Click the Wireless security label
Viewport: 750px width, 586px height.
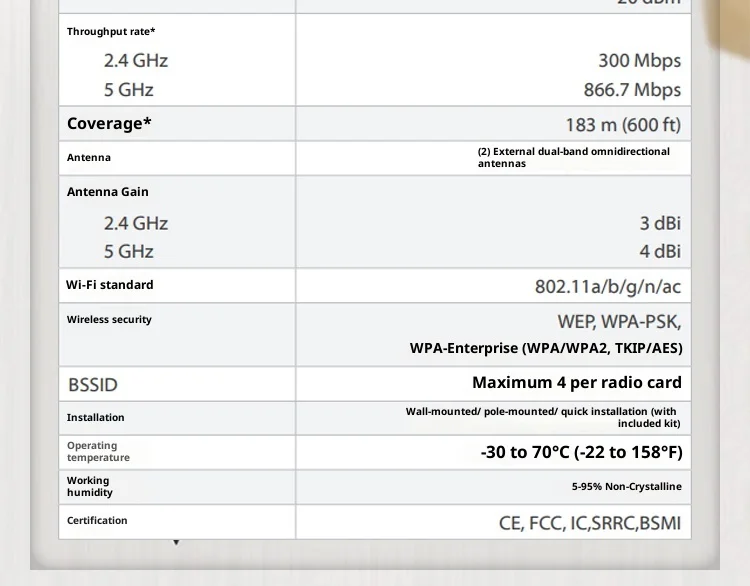coord(109,320)
